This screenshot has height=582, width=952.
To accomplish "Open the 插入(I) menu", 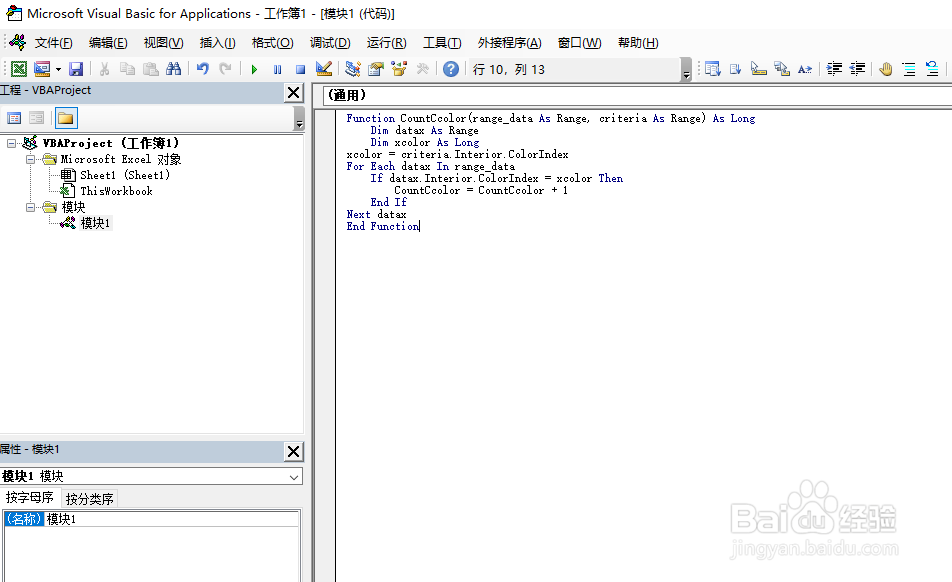I will (217, 42).
